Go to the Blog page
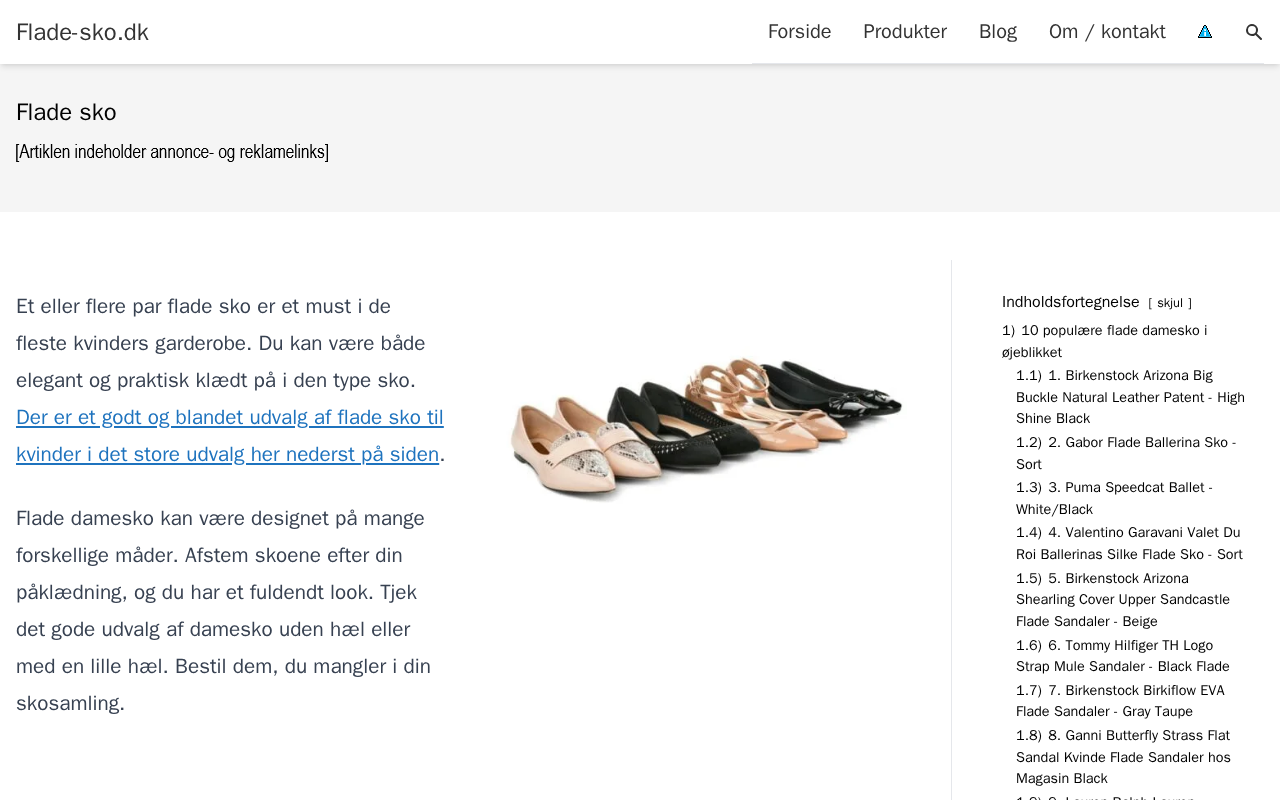The width and height of the screenshot is (1280, 800). click(x=997, y=32)
